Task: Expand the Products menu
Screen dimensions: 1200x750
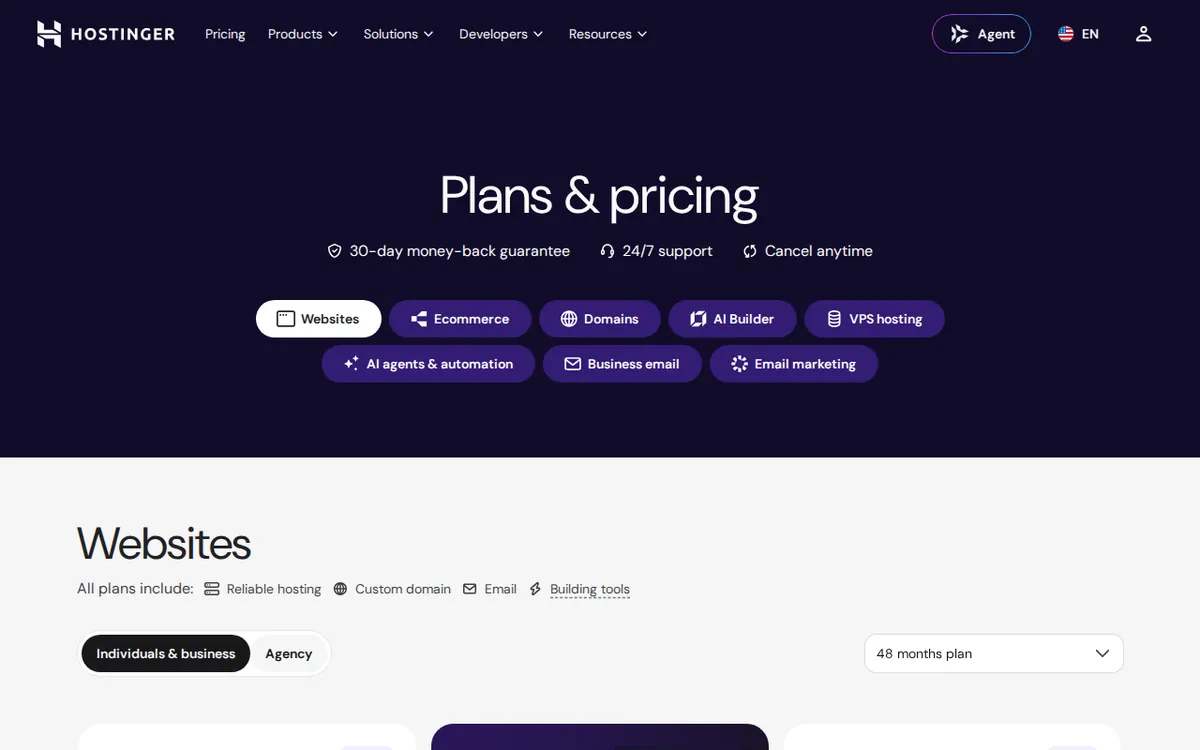Action: pyautogui.click(x=303, y=34)
